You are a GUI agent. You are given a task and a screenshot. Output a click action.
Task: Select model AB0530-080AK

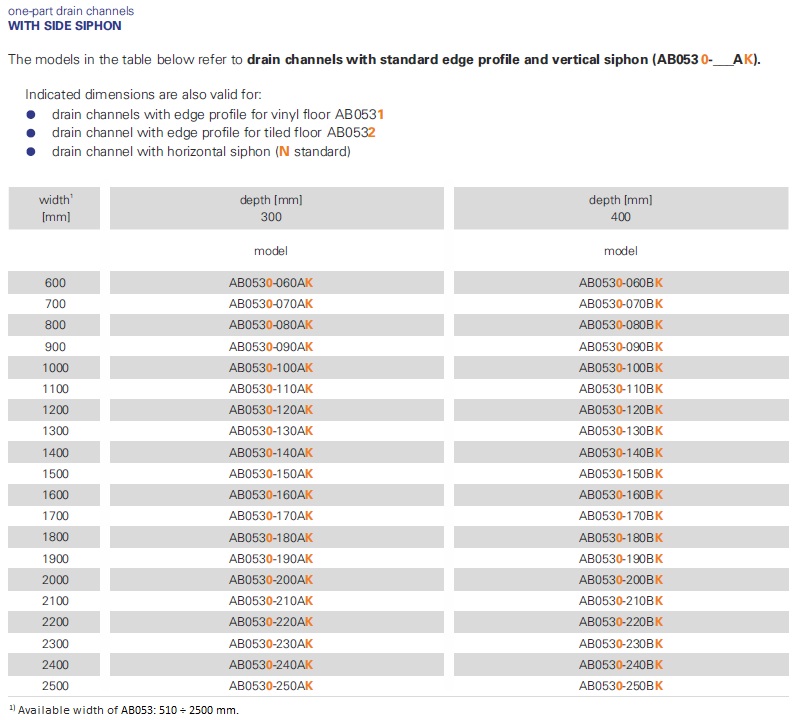[271, 325]
